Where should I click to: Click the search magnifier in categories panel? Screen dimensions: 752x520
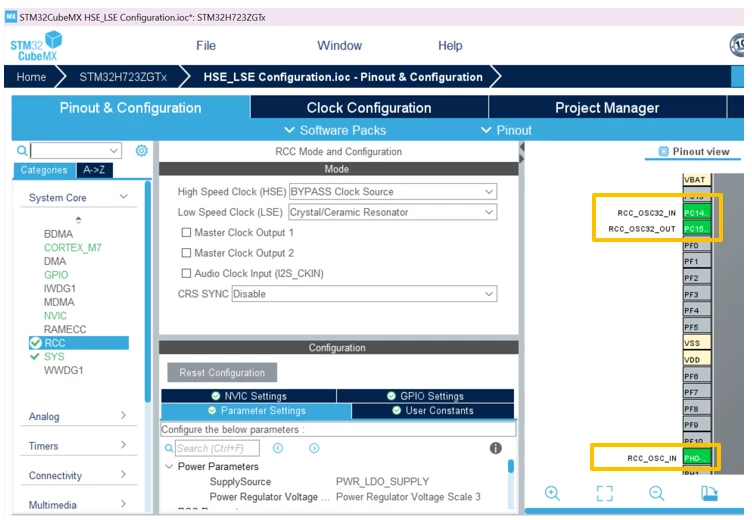[22, 151]
